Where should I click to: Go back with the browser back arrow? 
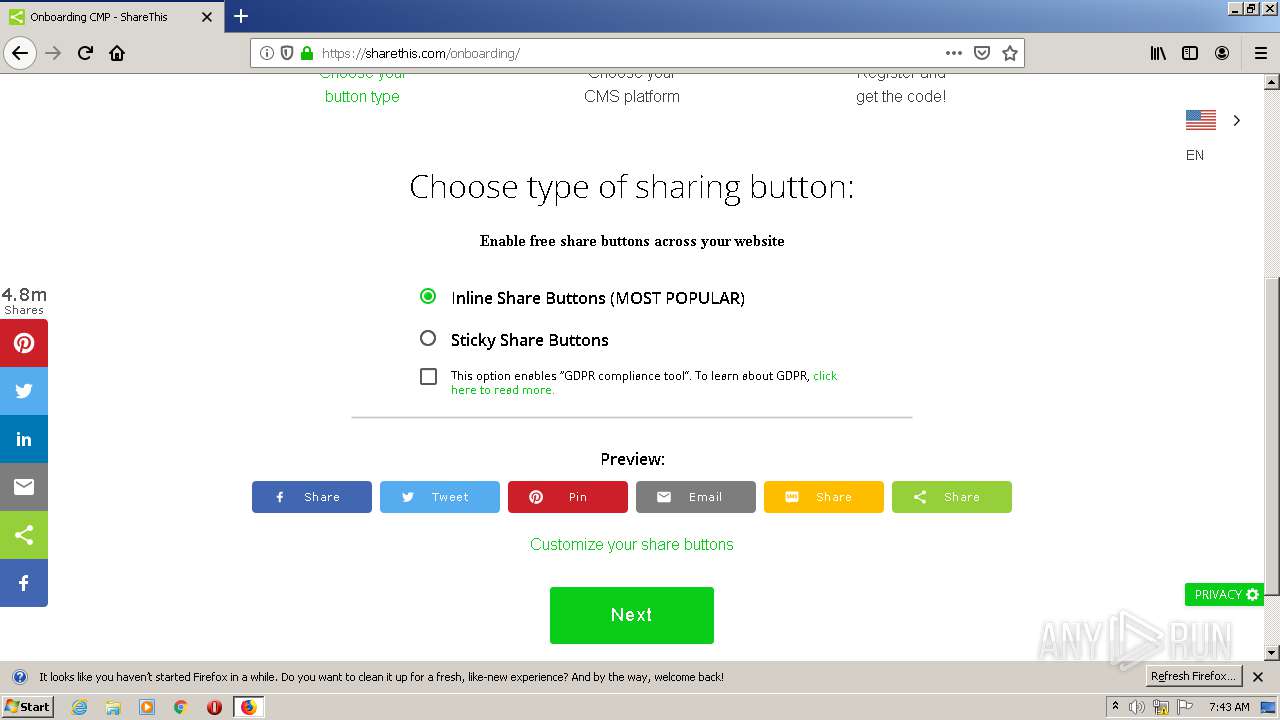[20, 53]
